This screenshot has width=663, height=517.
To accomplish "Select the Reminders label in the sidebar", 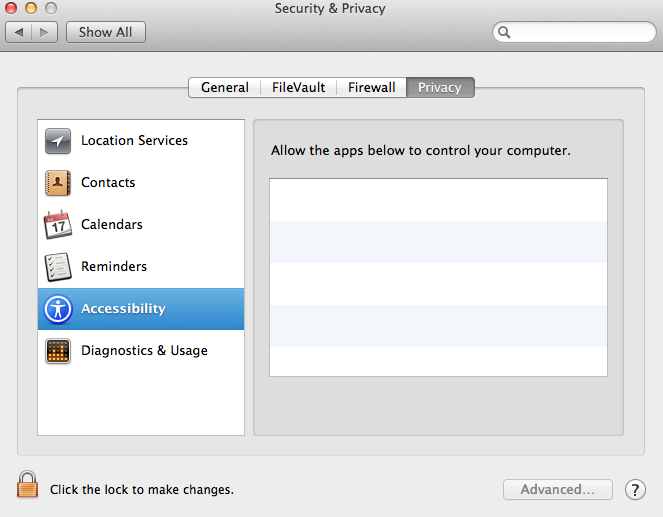I will point(114,266).
